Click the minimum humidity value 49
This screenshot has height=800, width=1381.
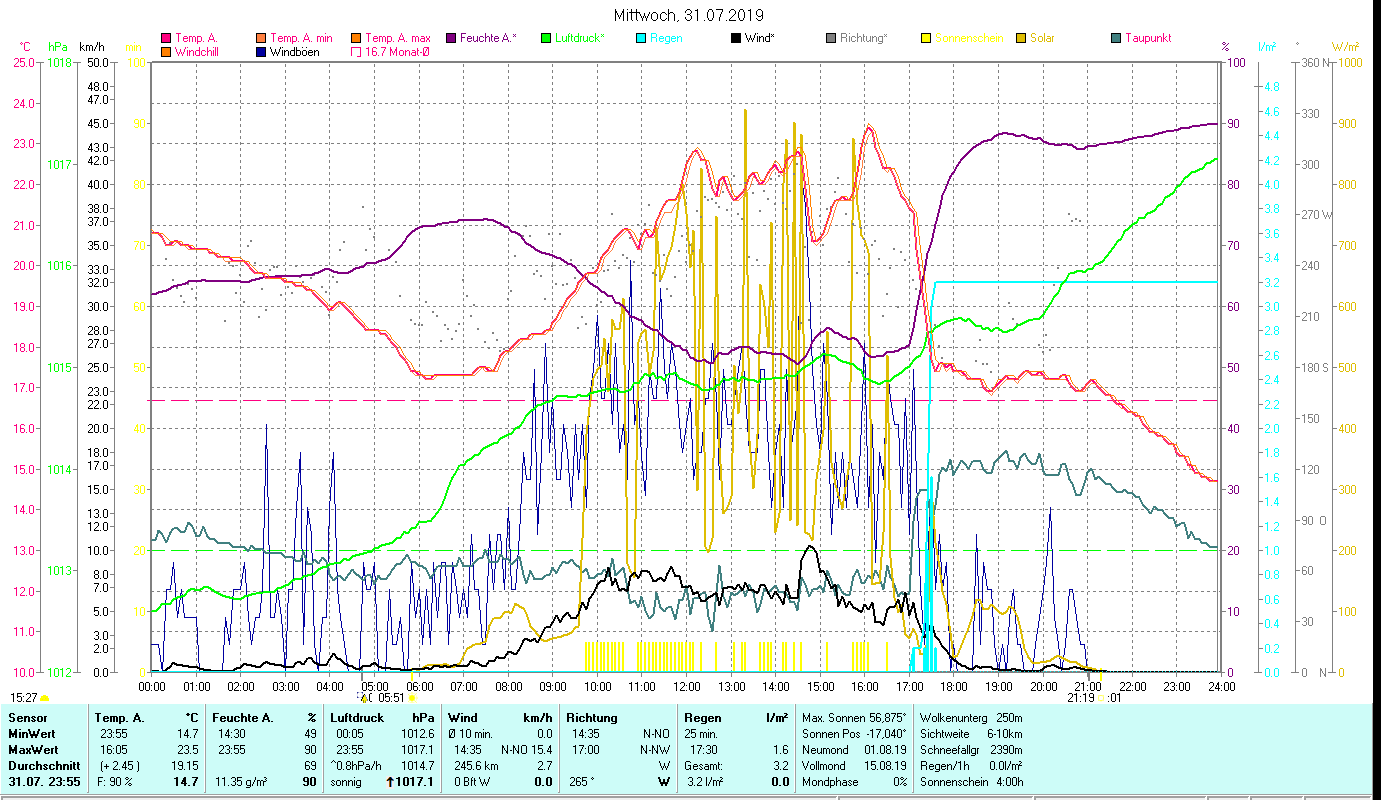(x=310, y=733)
